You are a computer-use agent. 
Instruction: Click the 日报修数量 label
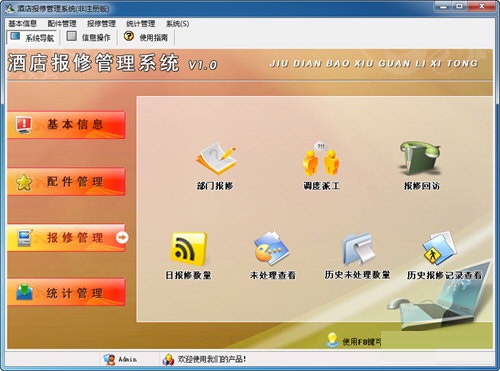click(x=188, y=275)
